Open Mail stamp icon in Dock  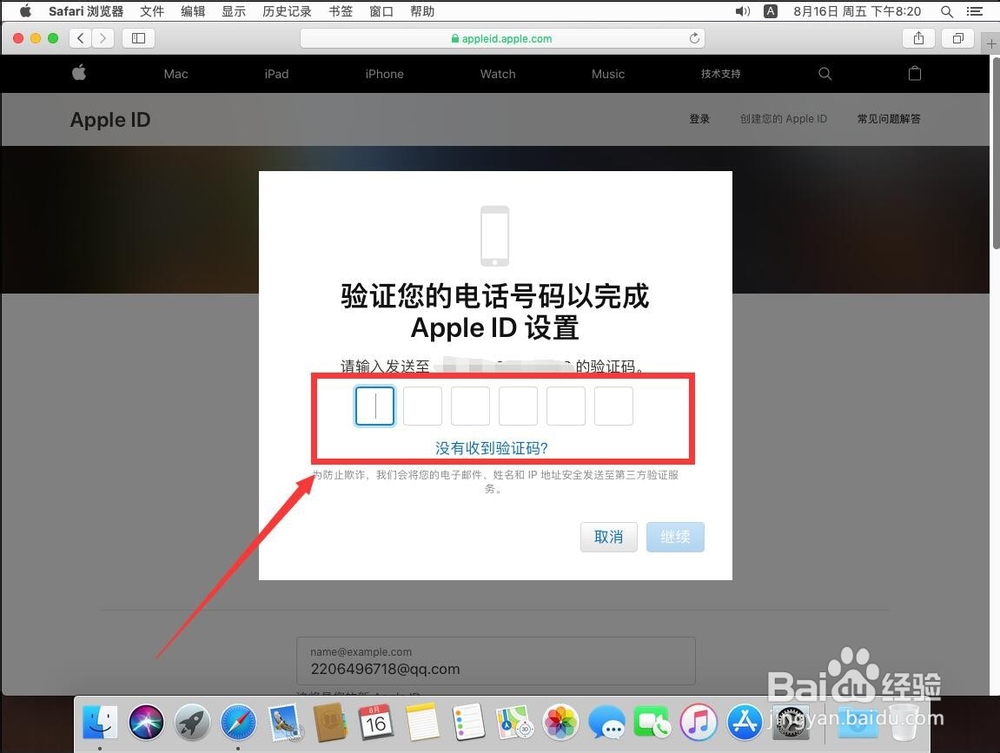284,722
